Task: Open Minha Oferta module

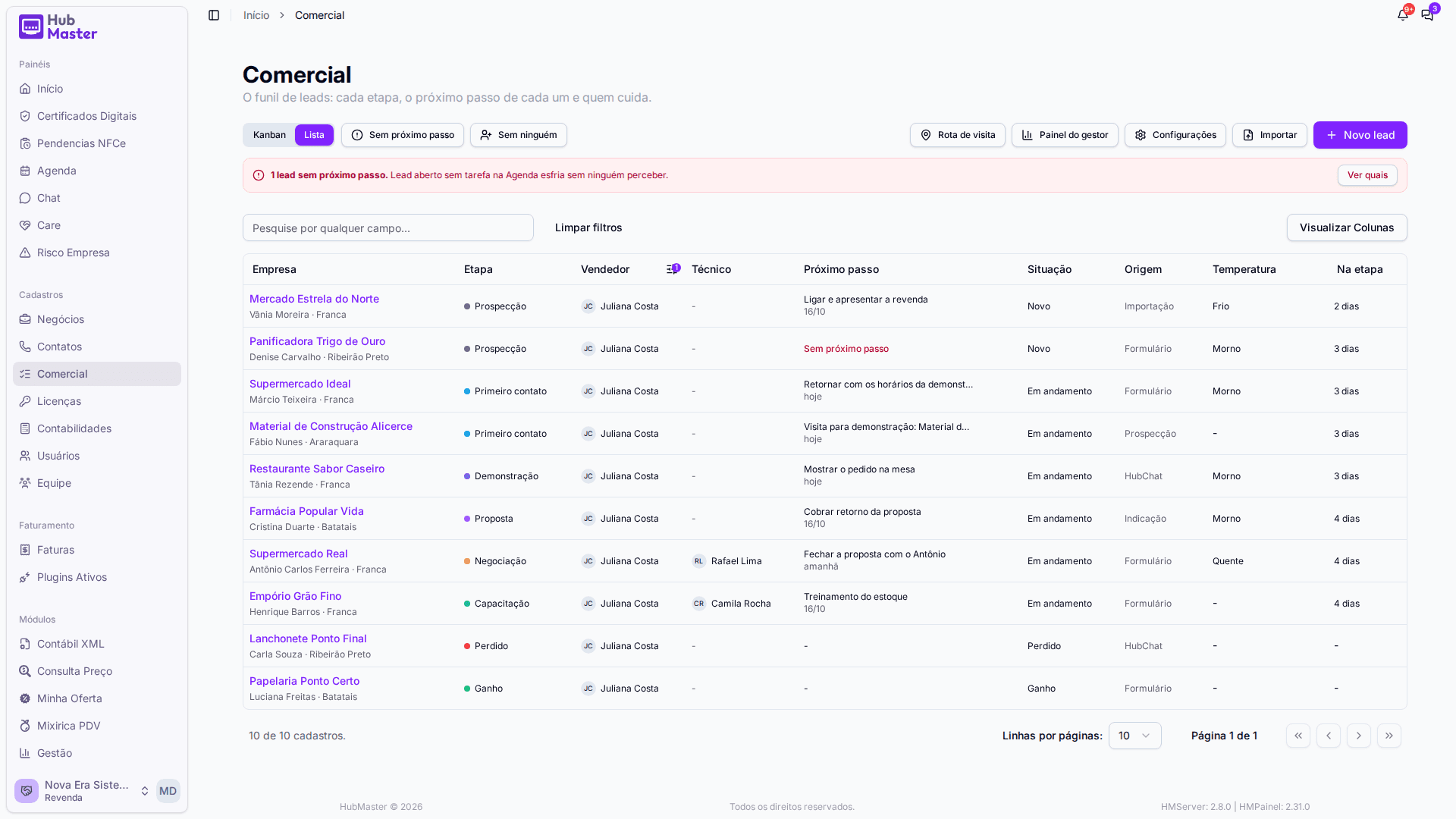Action: coord(97,698)
